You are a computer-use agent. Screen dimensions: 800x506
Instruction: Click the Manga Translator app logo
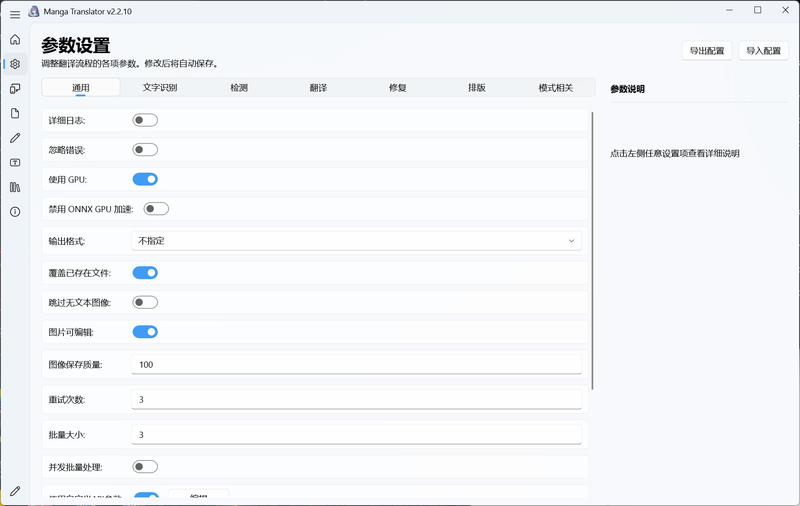tap(34, 11)
